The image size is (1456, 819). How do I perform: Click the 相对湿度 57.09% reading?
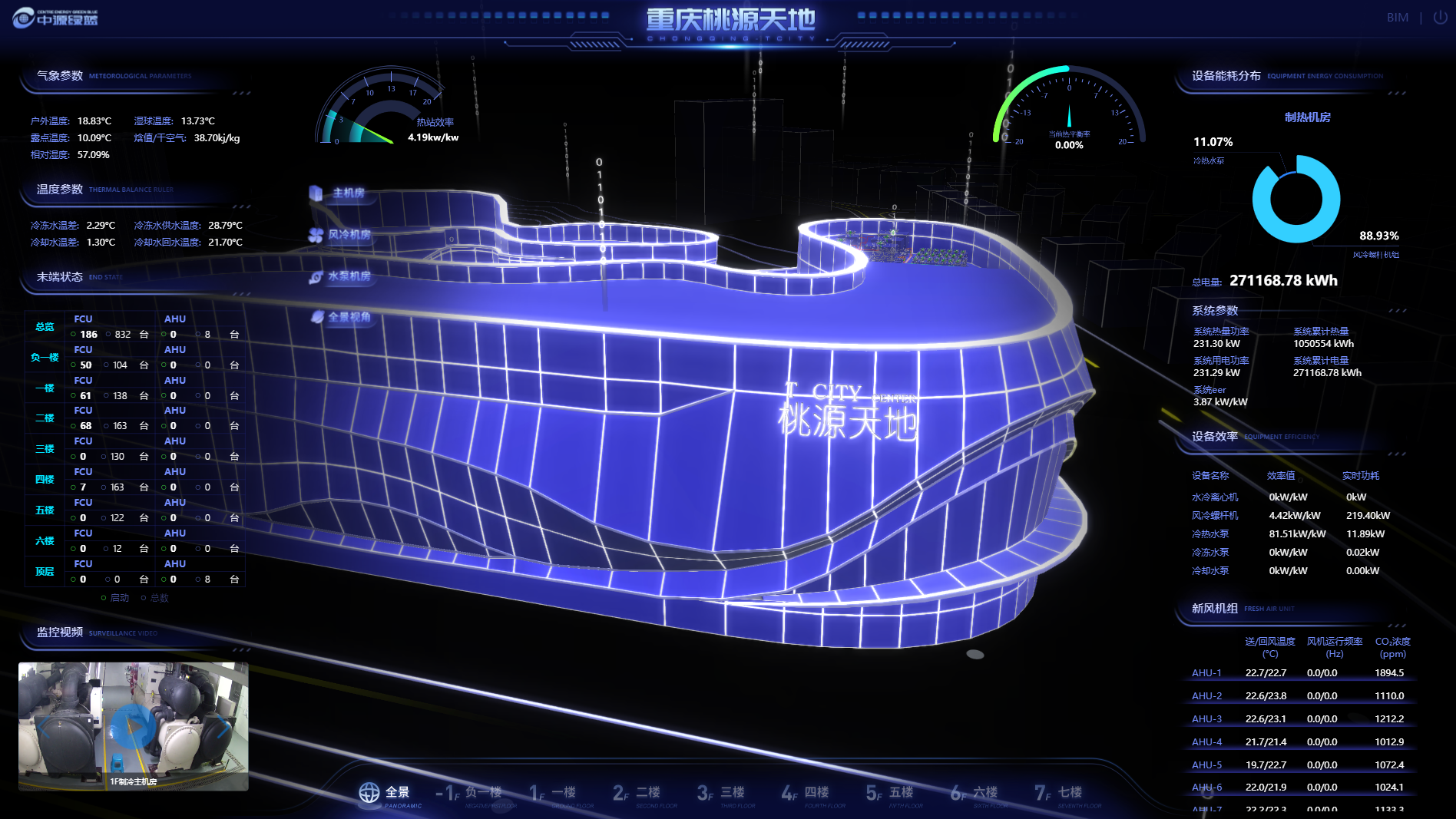pos(70,155)
